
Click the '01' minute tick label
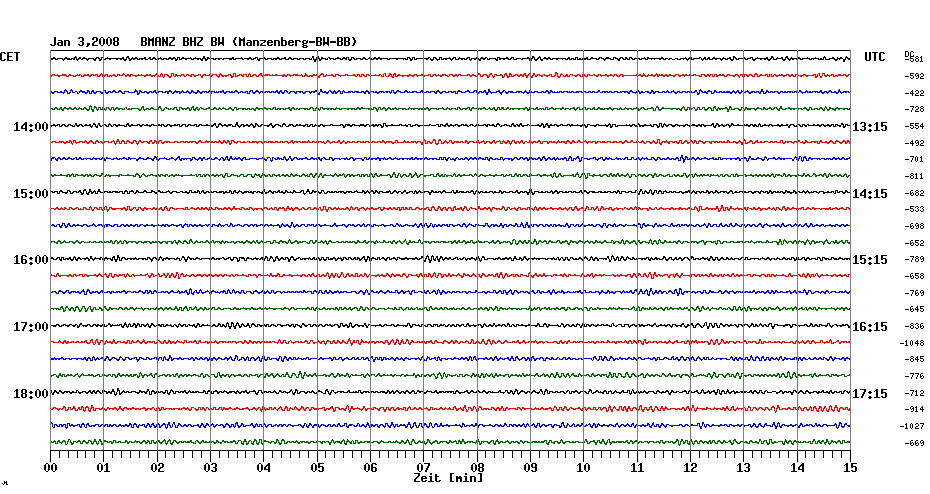pyautogui.click(x=103, y=468)
